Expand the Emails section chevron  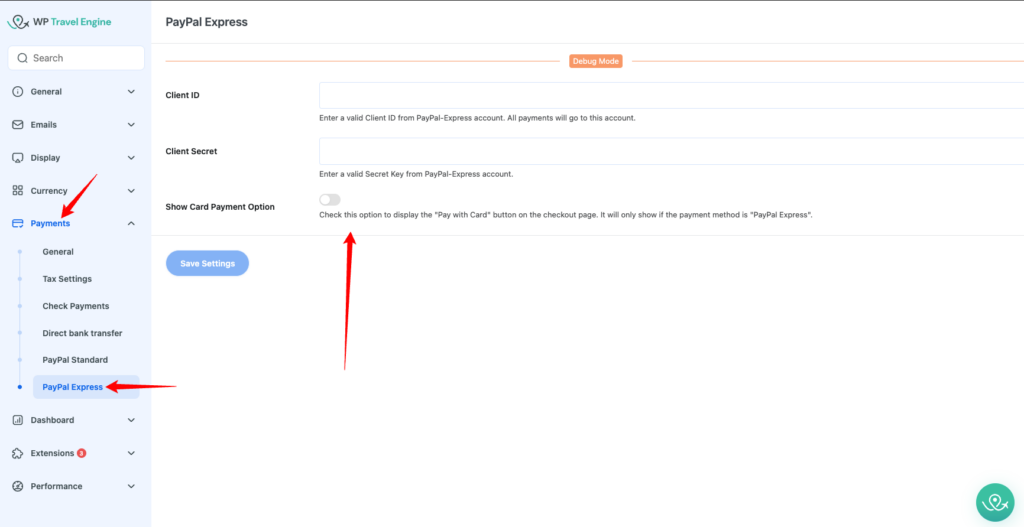(x=131, y=125)
